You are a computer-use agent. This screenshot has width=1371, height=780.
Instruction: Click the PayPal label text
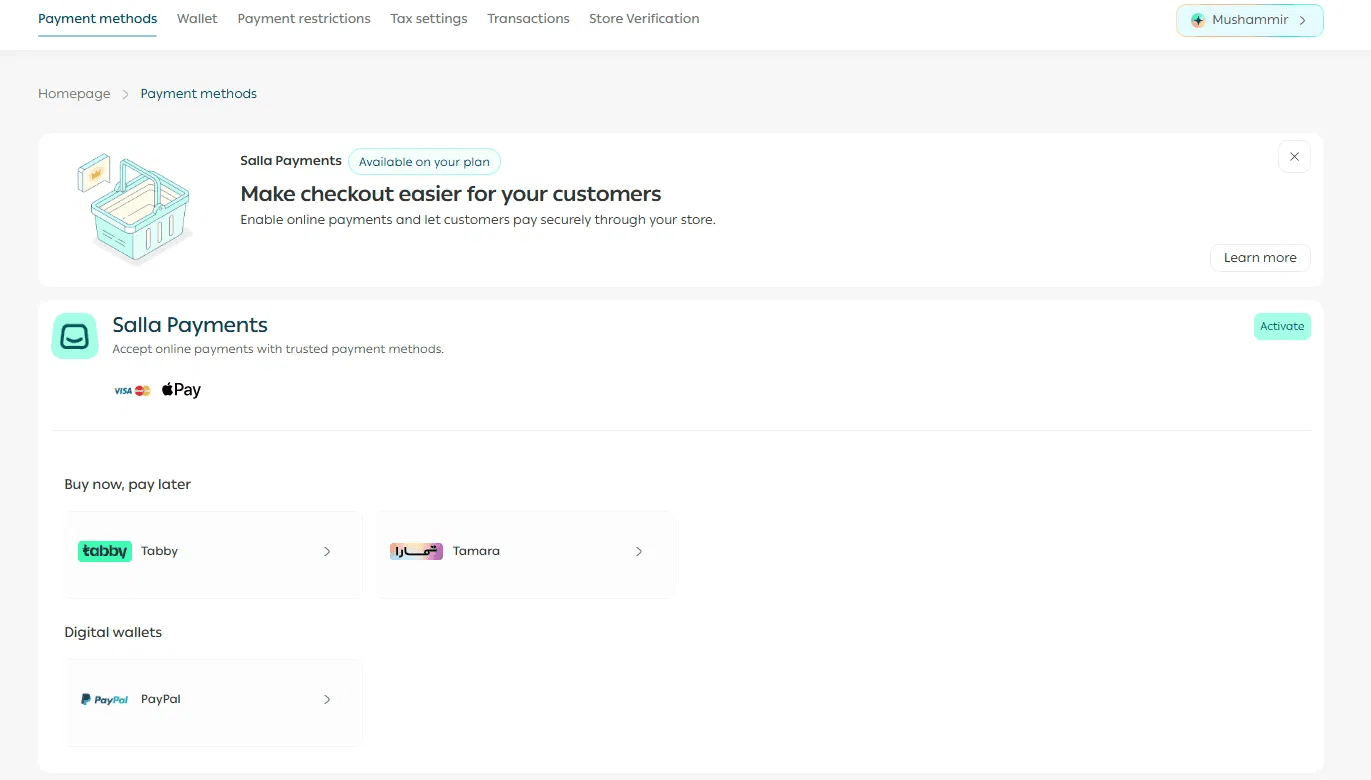[161, 699]
